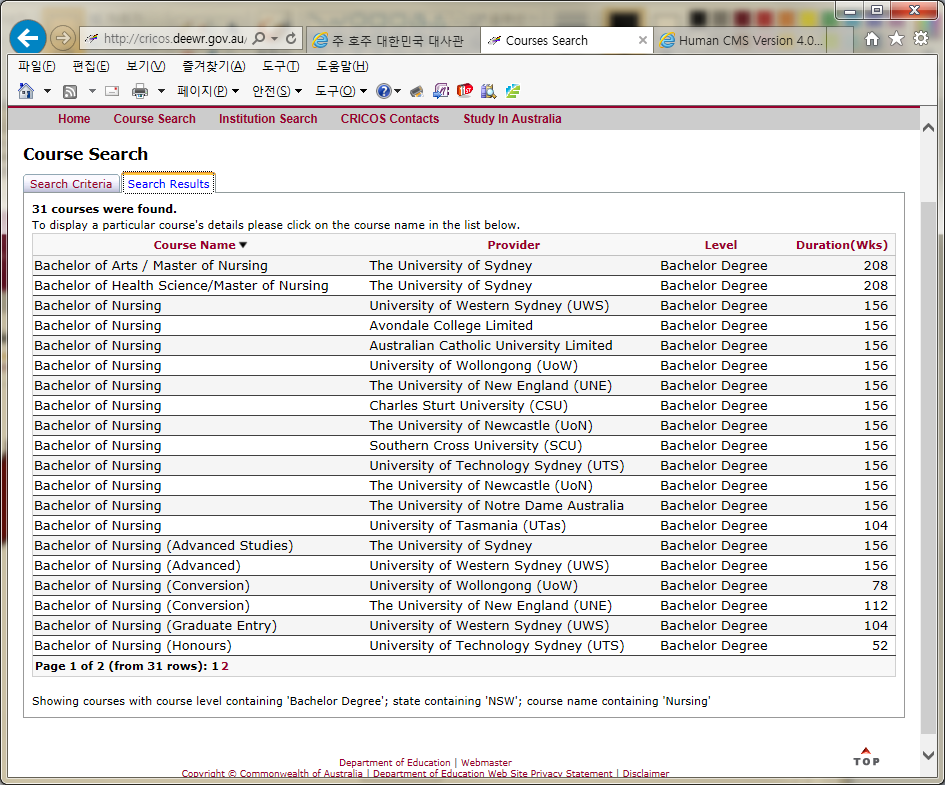Open the 즐겨찾기(A) menu
The image size is (945, 785).
click(x=213, y=66)
